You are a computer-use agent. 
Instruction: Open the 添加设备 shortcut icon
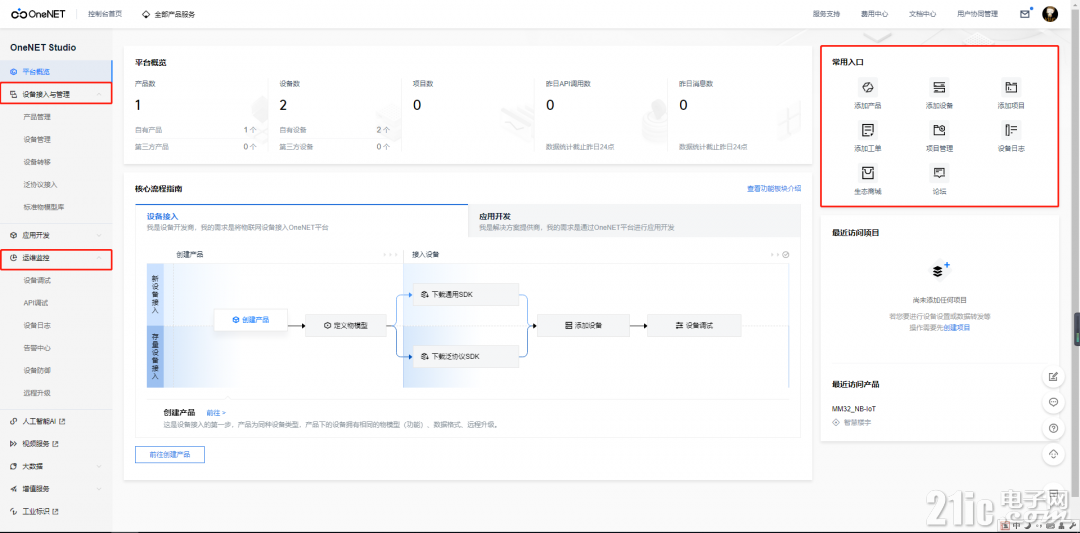[x=939, y=87]
